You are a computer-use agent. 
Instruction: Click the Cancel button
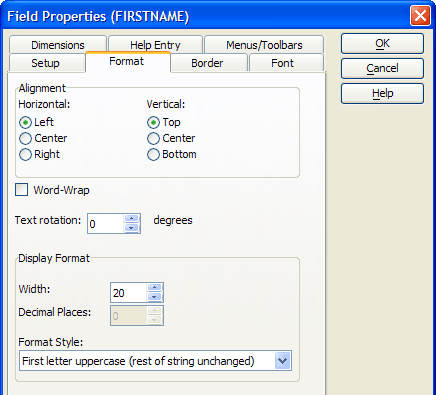pos(382,68)
